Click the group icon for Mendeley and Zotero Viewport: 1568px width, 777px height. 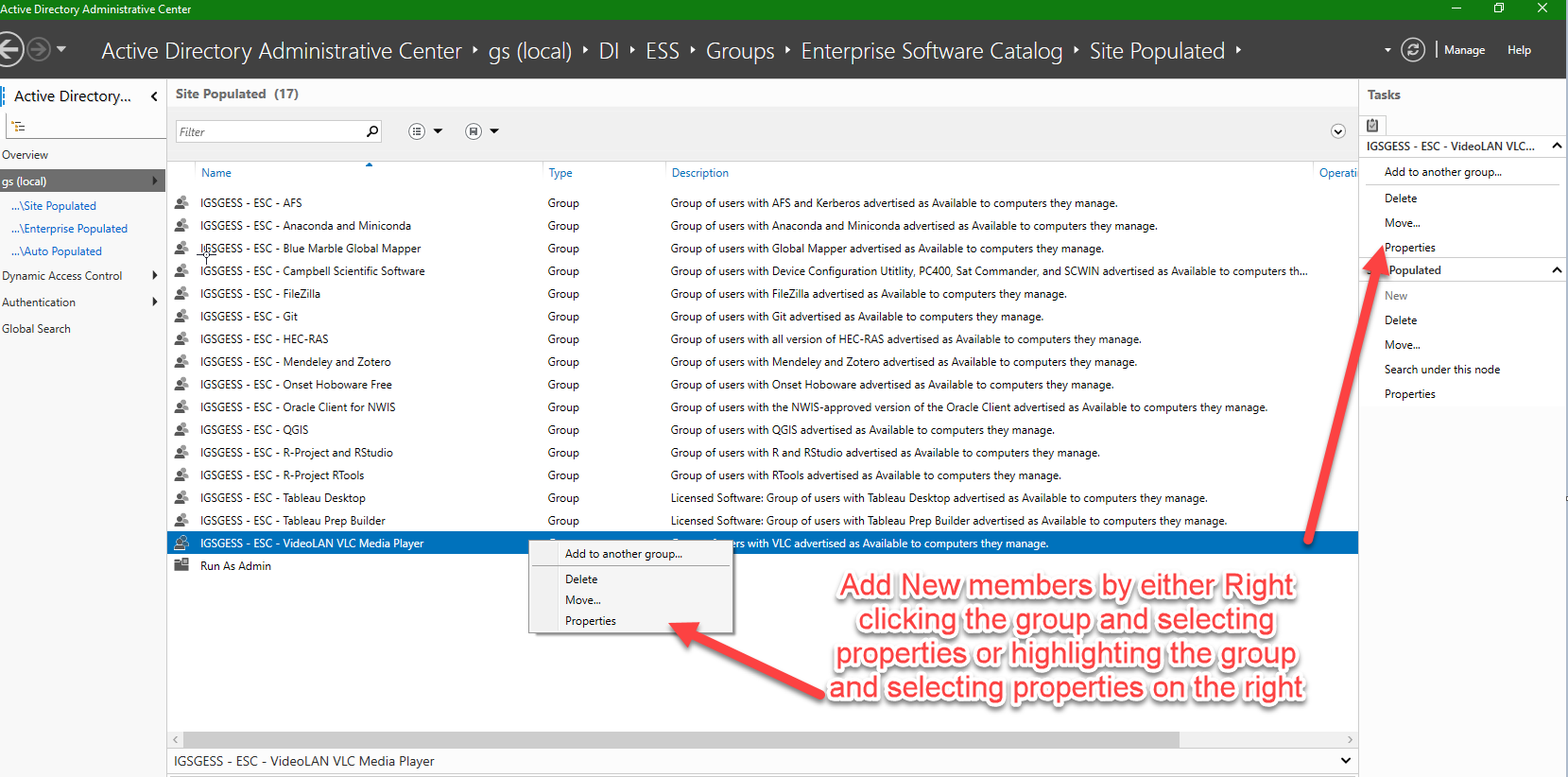181,361
